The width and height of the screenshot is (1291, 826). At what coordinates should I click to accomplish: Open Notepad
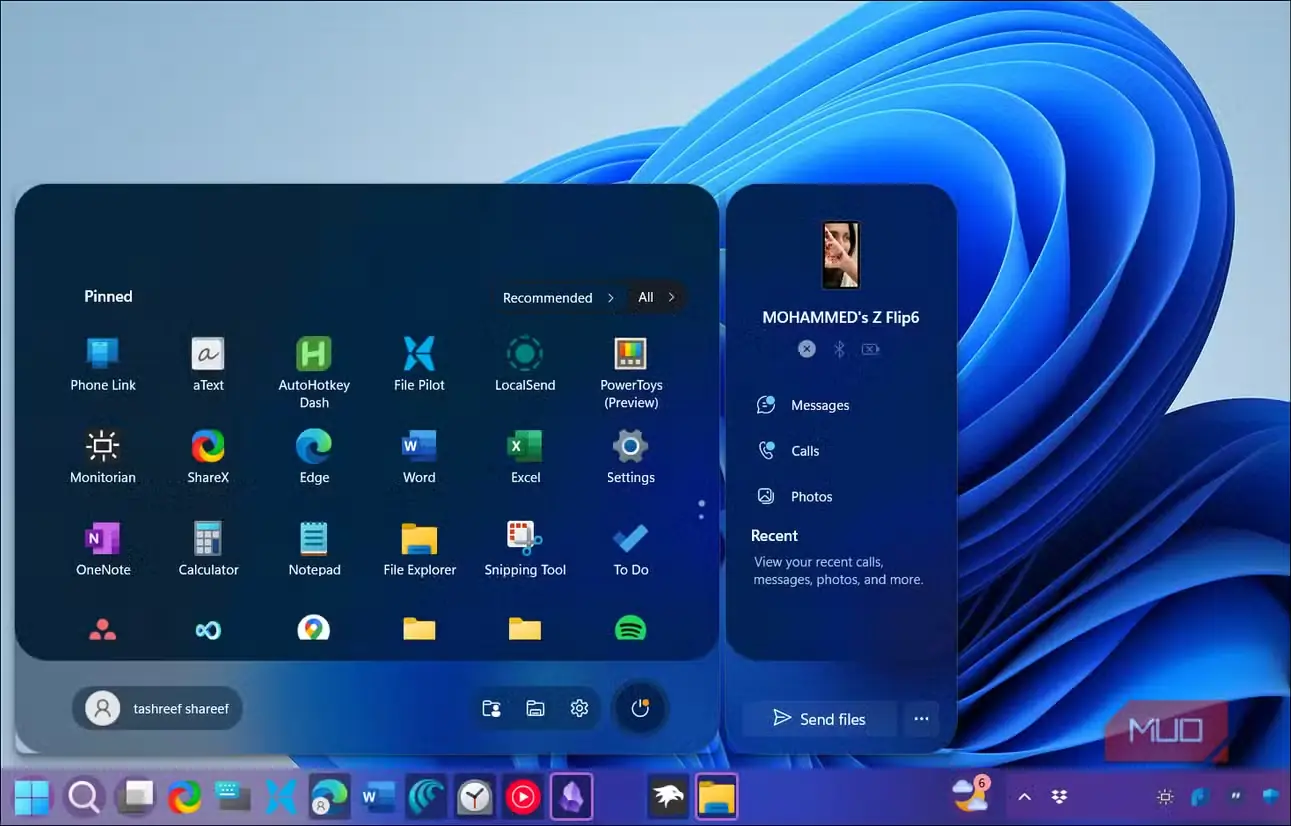click(x=314, y=549)
